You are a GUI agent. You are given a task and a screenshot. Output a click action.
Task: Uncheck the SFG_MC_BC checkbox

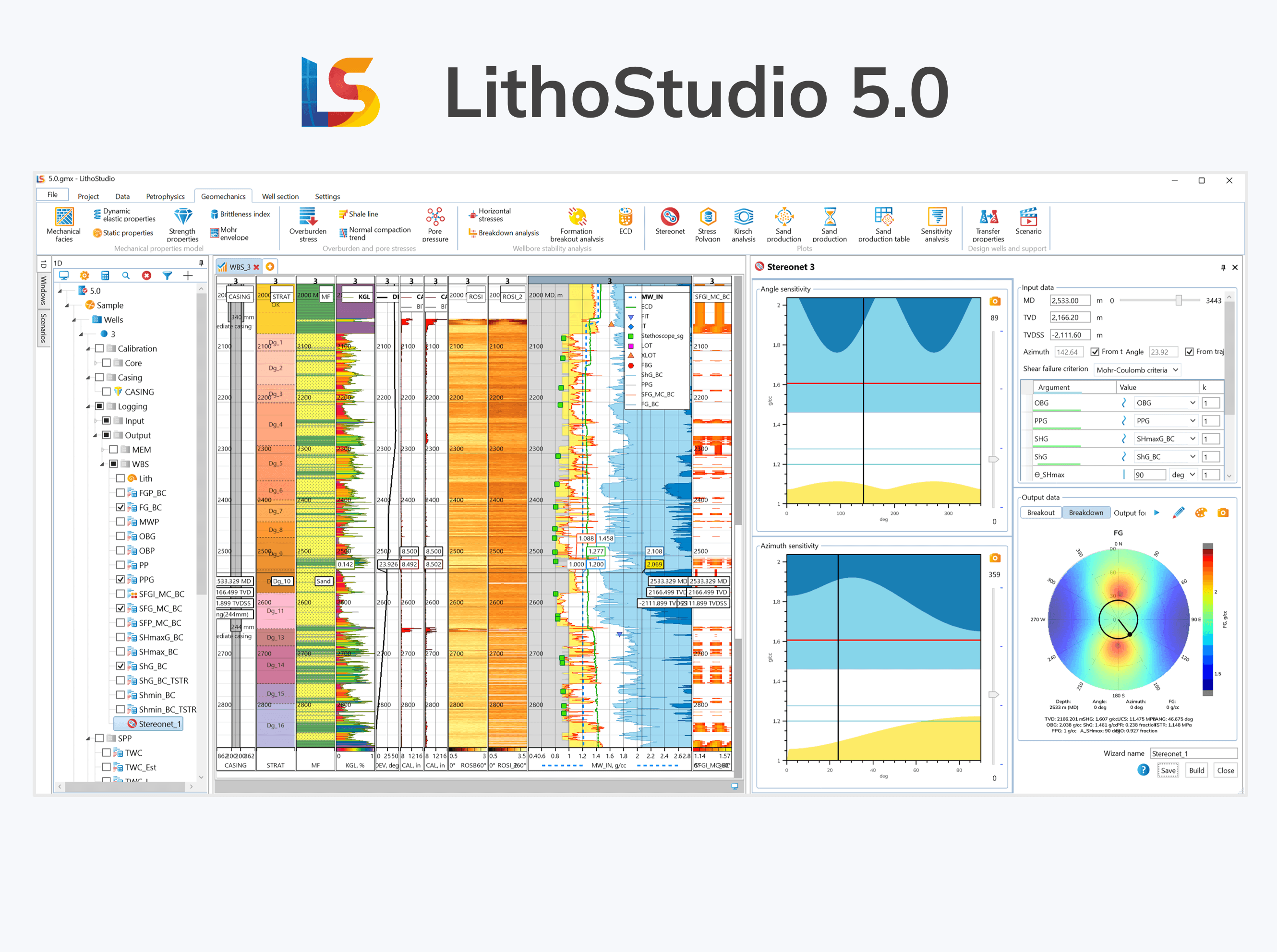(x=120, y=608)
